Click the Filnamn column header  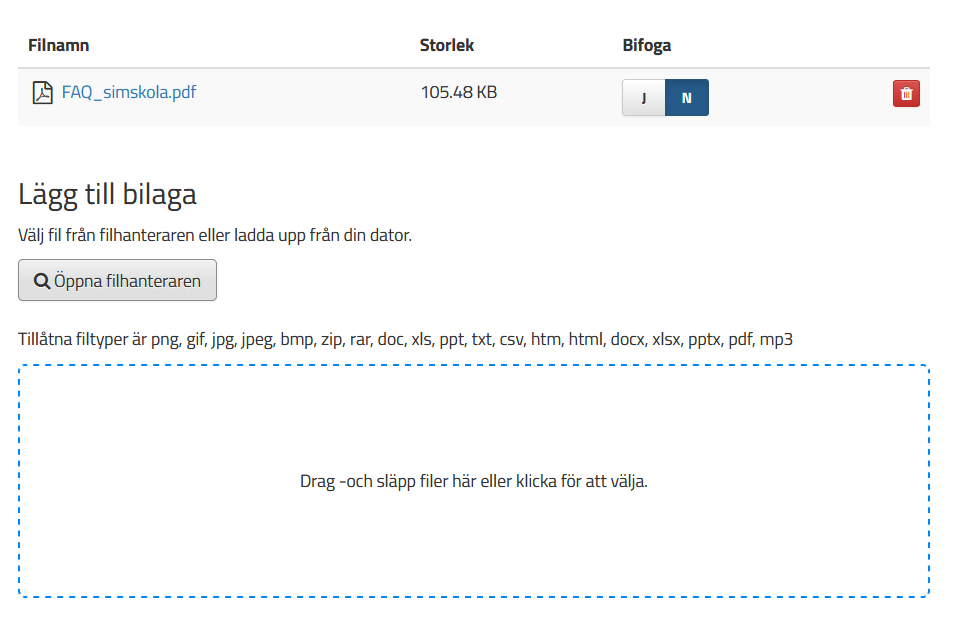point(58,45)
